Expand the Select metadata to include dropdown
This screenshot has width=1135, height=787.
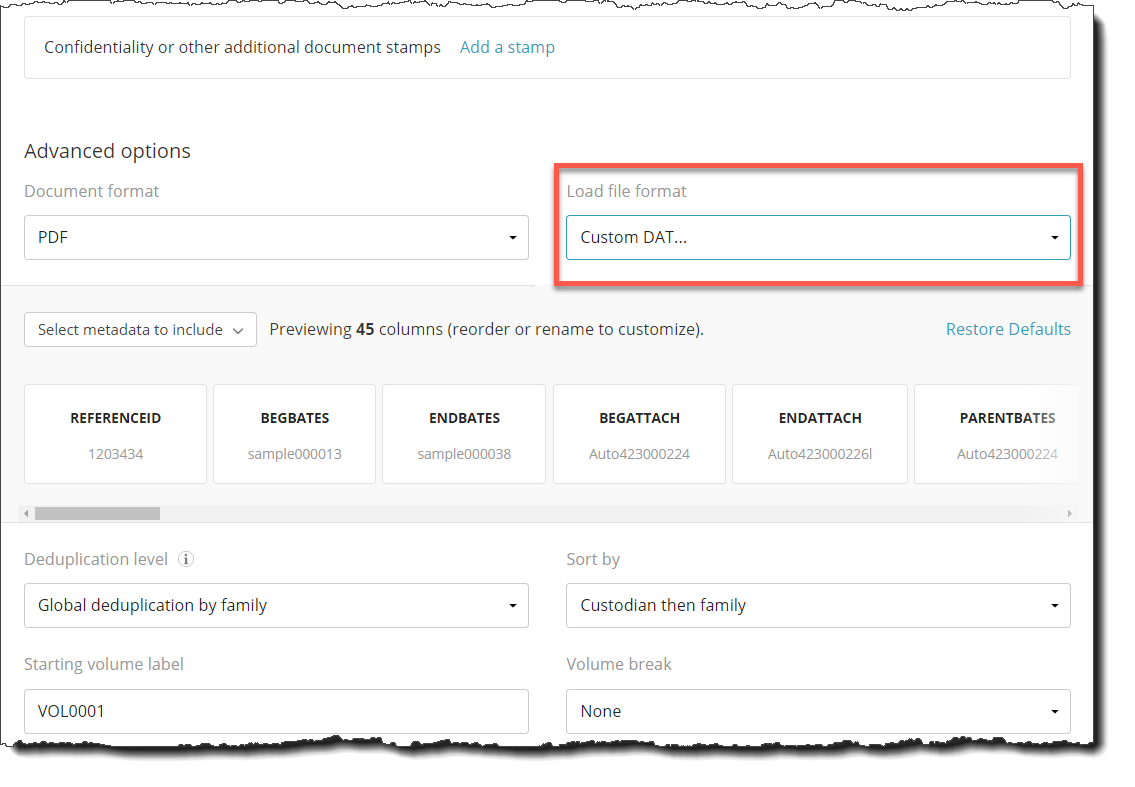click(140, 329)
